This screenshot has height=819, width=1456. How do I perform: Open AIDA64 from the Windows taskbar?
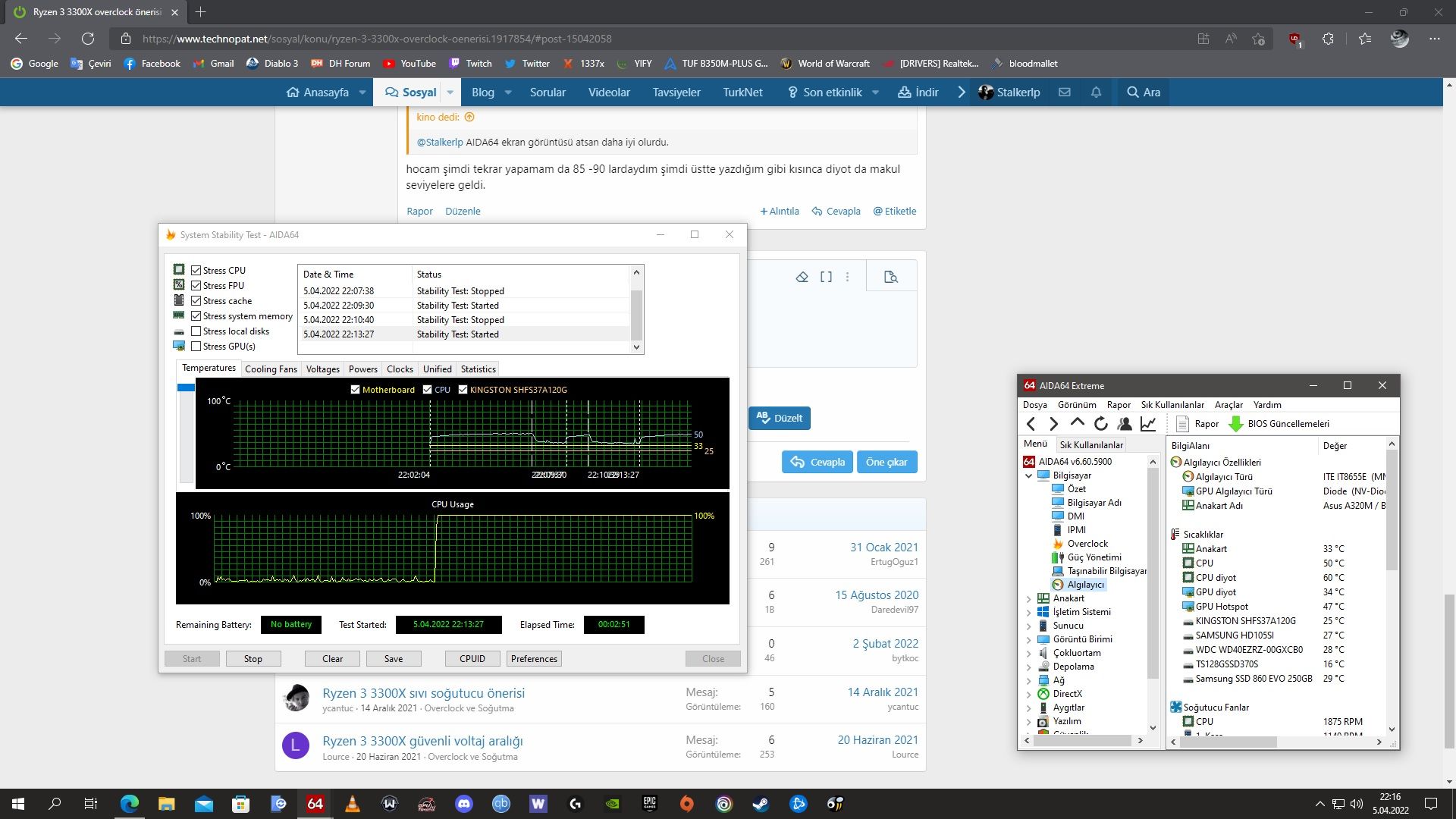pyautogui.click(x=315, y=804)
